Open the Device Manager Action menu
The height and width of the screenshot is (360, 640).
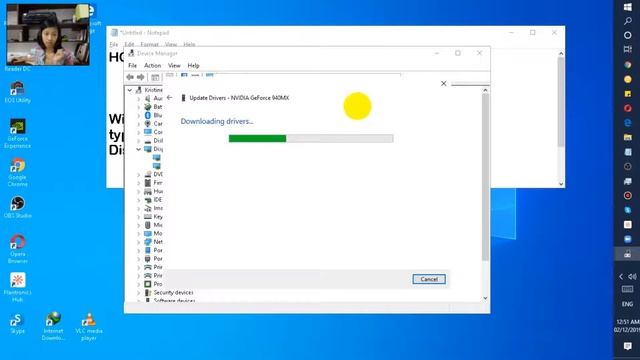152,65
